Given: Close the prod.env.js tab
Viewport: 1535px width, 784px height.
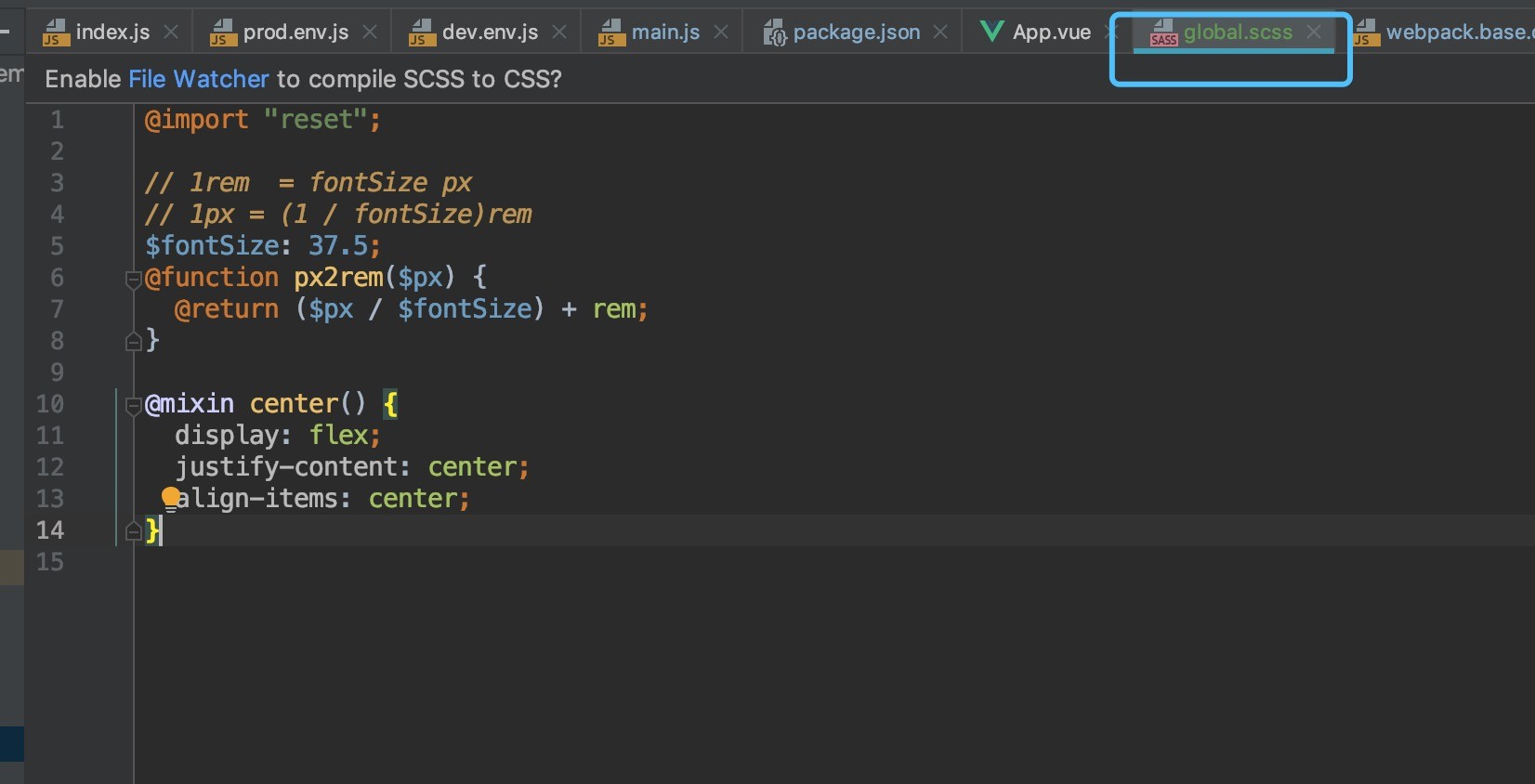Looking at the screenshot, I should click(370, 32).
